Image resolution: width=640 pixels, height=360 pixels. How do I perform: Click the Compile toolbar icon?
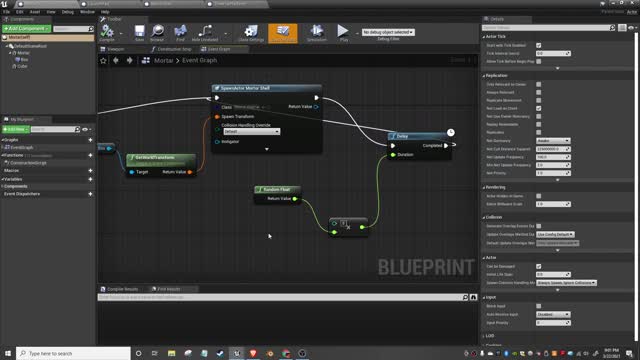click(x=107, y=31)
